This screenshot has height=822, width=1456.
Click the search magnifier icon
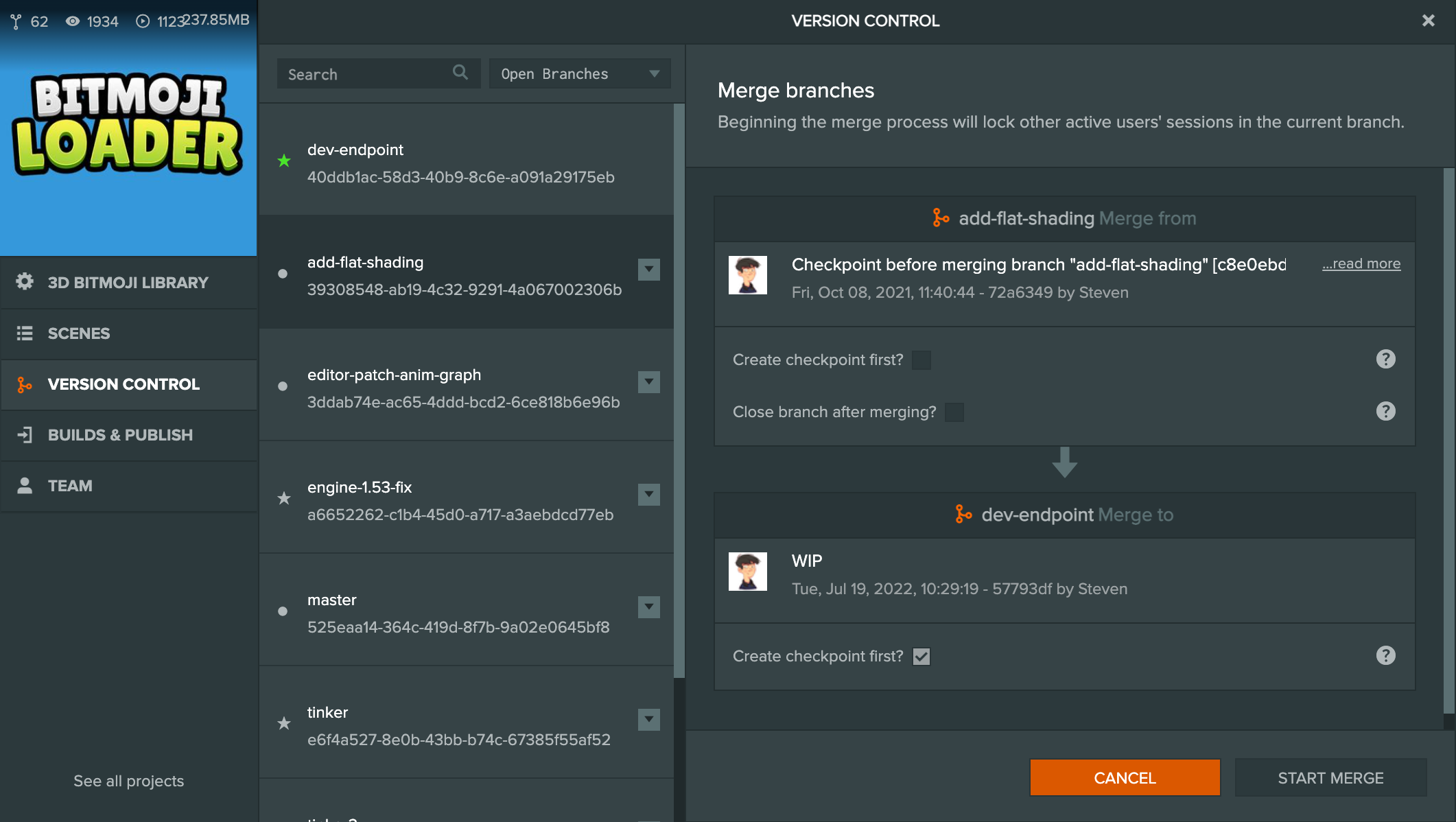click(x=460, y=72)
